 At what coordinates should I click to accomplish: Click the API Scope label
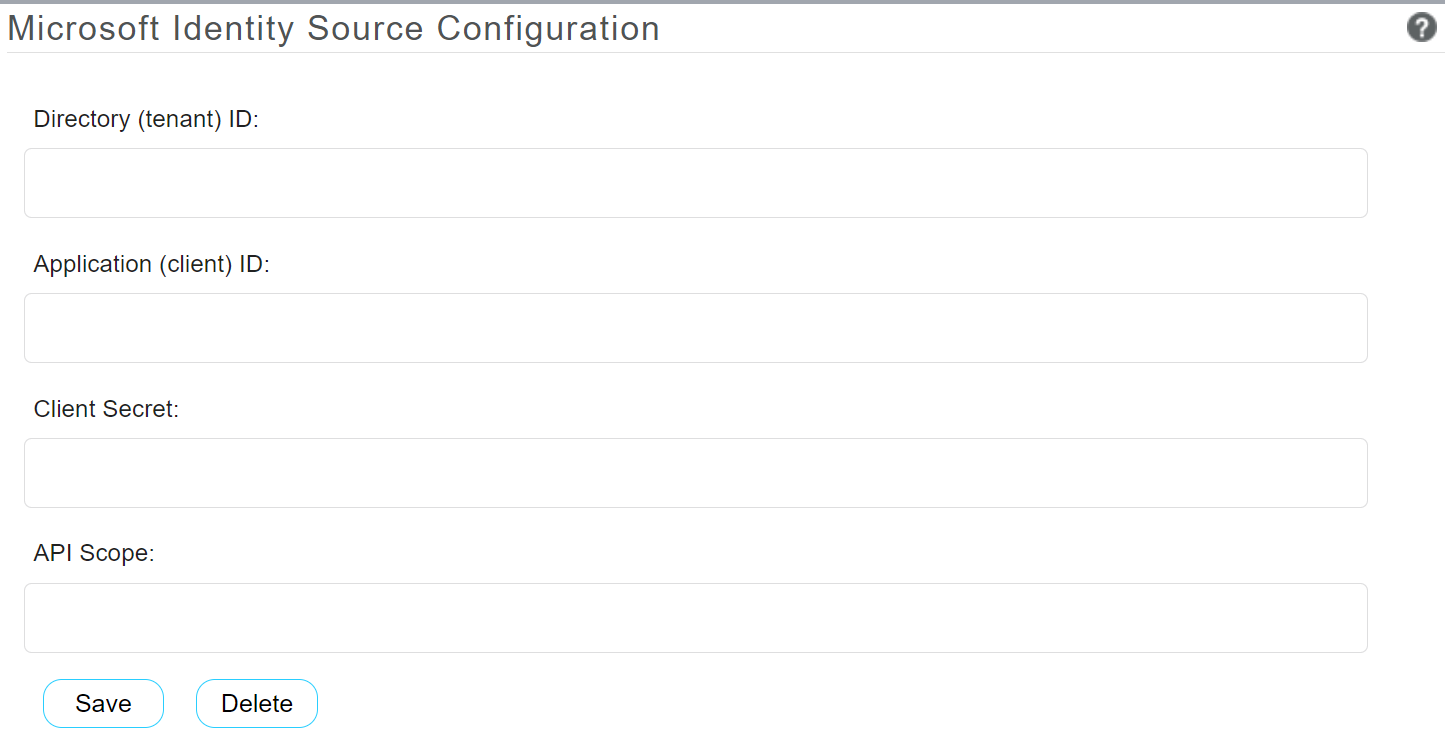94,554
